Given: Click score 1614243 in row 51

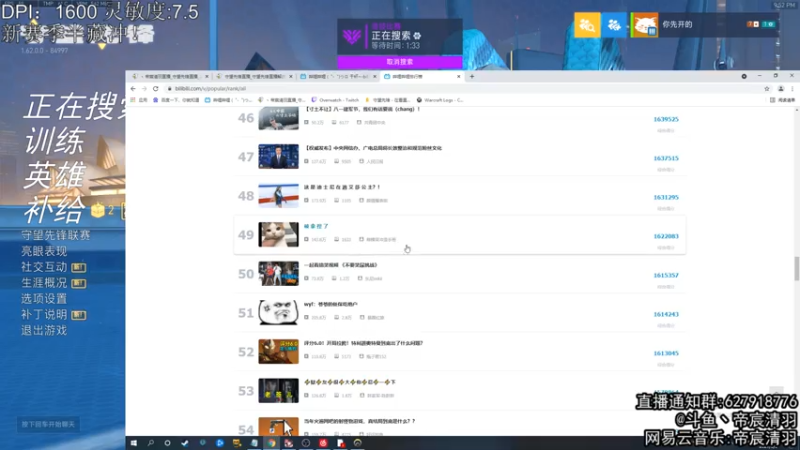Looking at the screenshot, I should (666, 314).
